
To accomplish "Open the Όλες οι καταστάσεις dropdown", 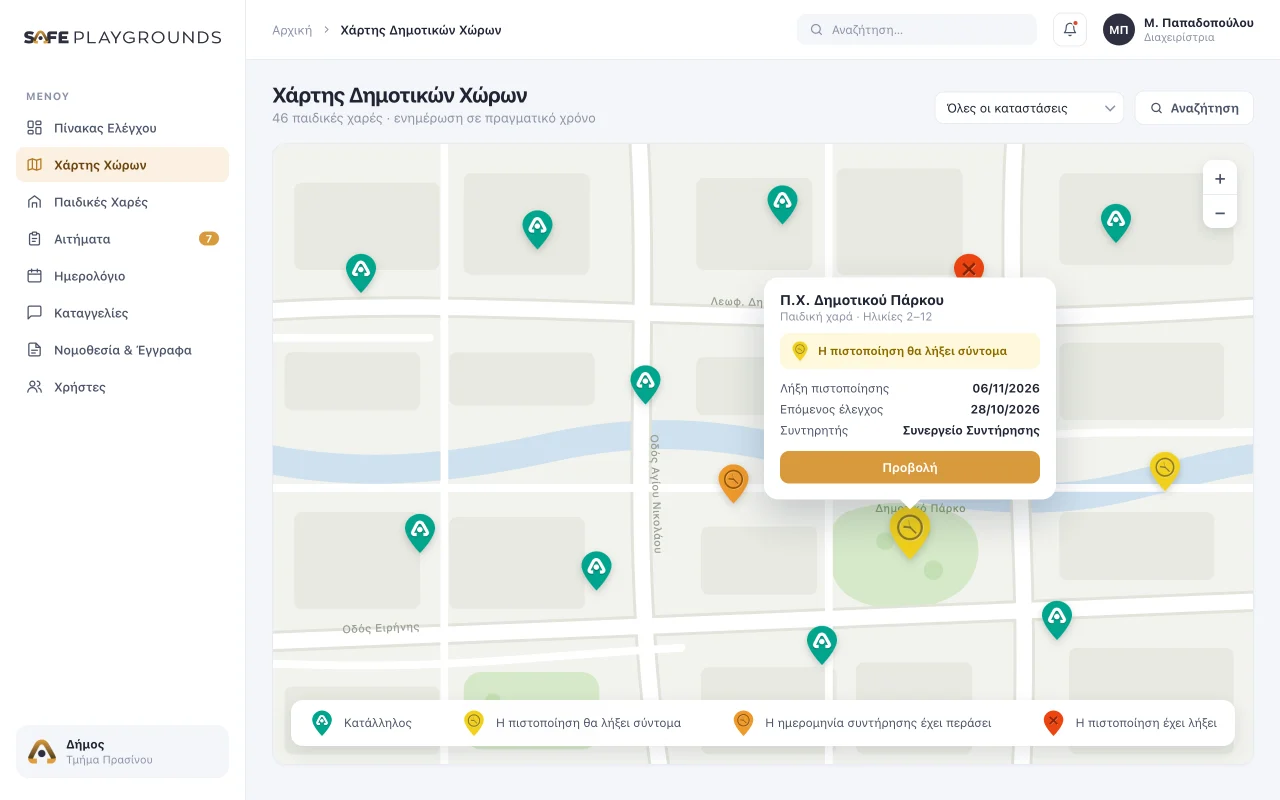I will click(x=1029, y=108).
